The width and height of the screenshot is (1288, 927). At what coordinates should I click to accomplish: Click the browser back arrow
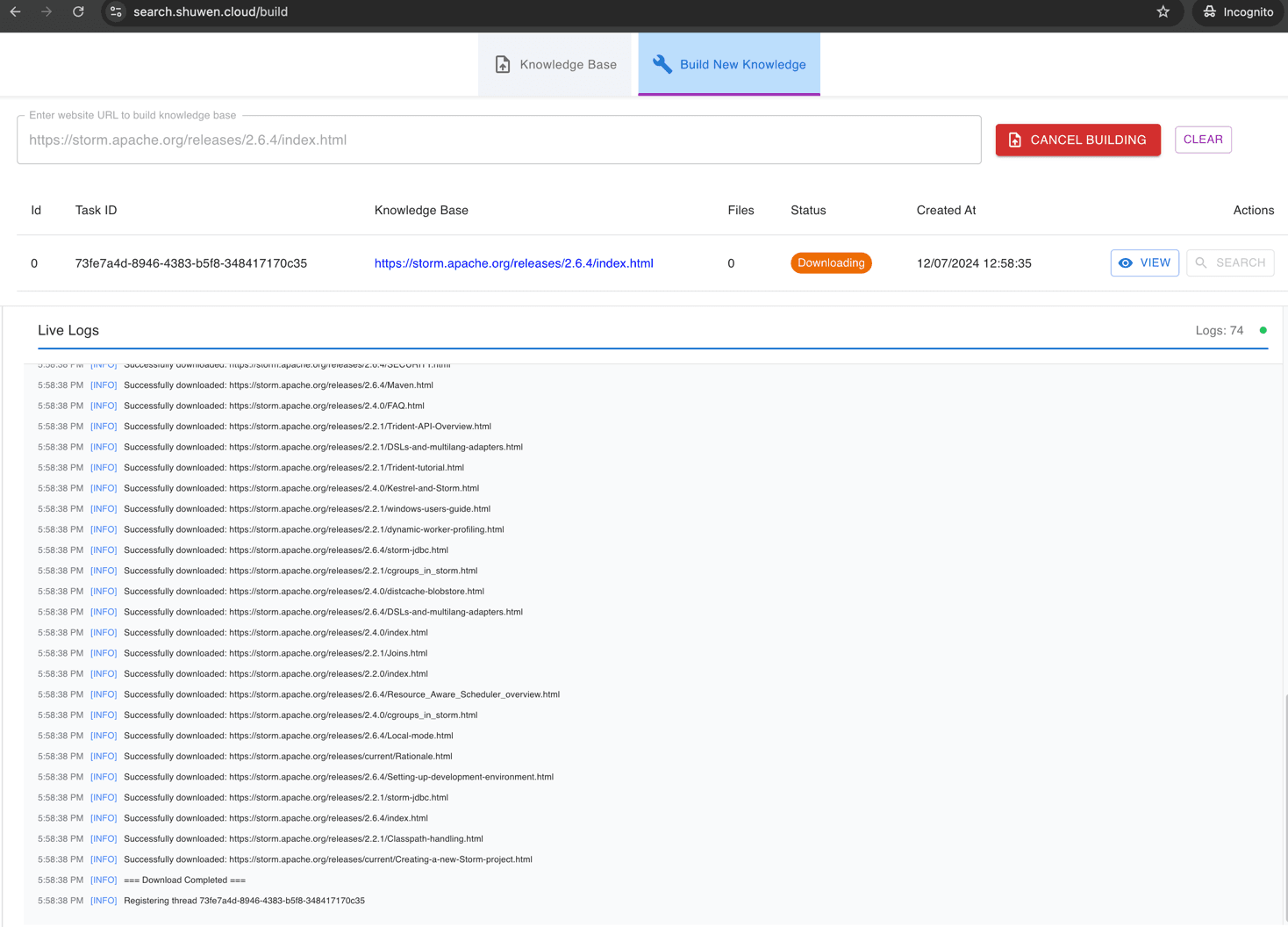[x=16, y=12]
